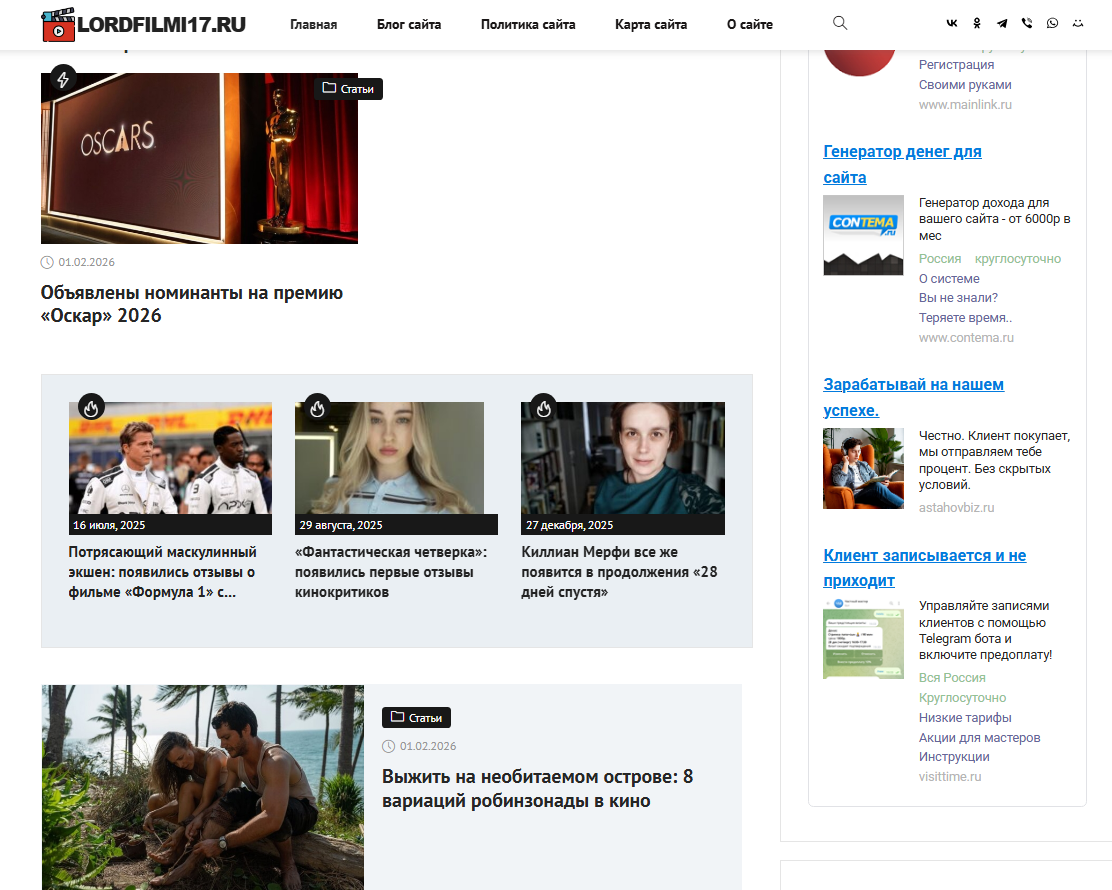Click date 27 декабря, 2025
The width and height of the screenshot is (1112, 890).
[569, 525]
